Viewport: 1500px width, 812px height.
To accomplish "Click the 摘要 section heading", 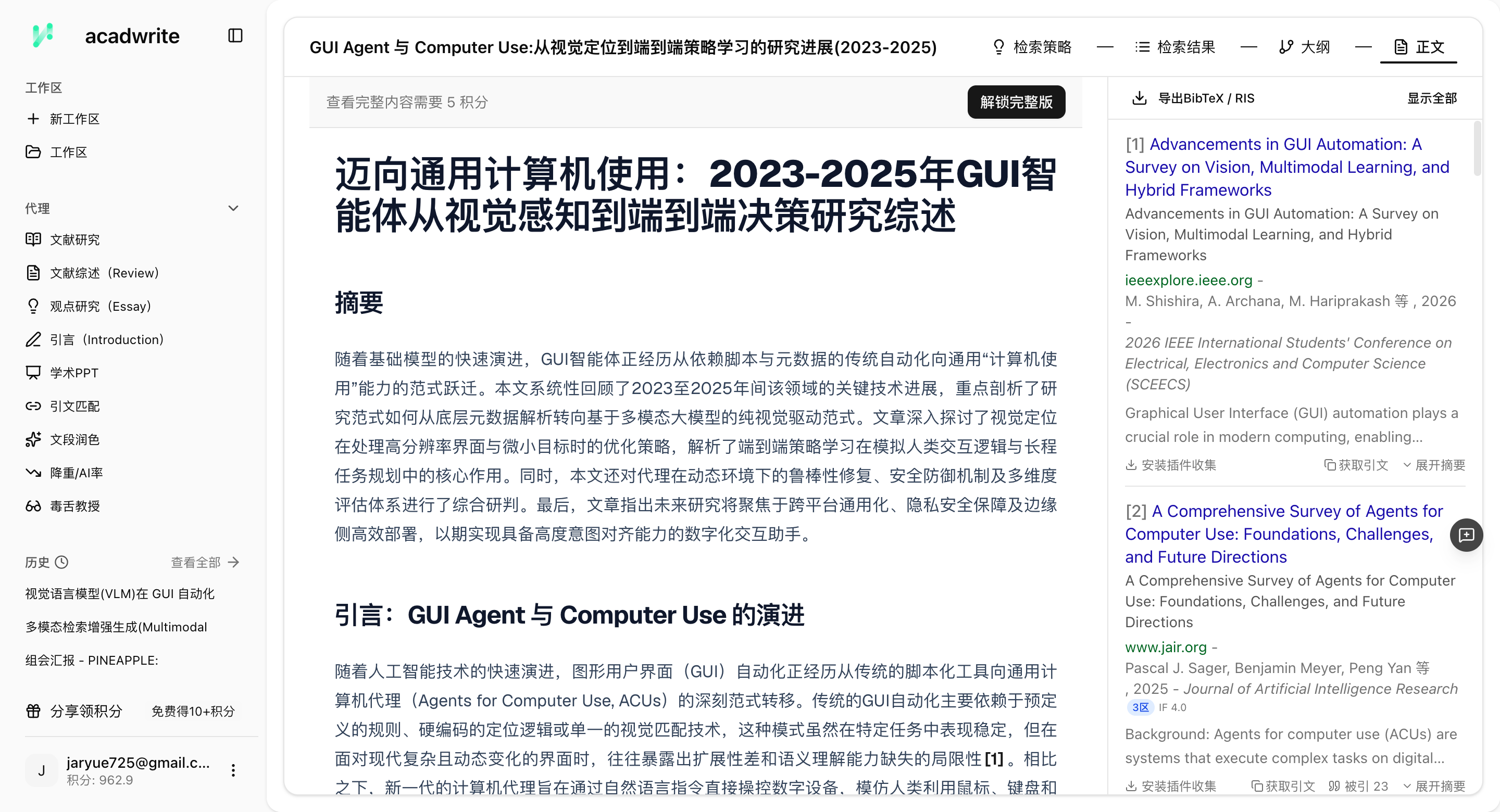I will click(x=359, y=303).
